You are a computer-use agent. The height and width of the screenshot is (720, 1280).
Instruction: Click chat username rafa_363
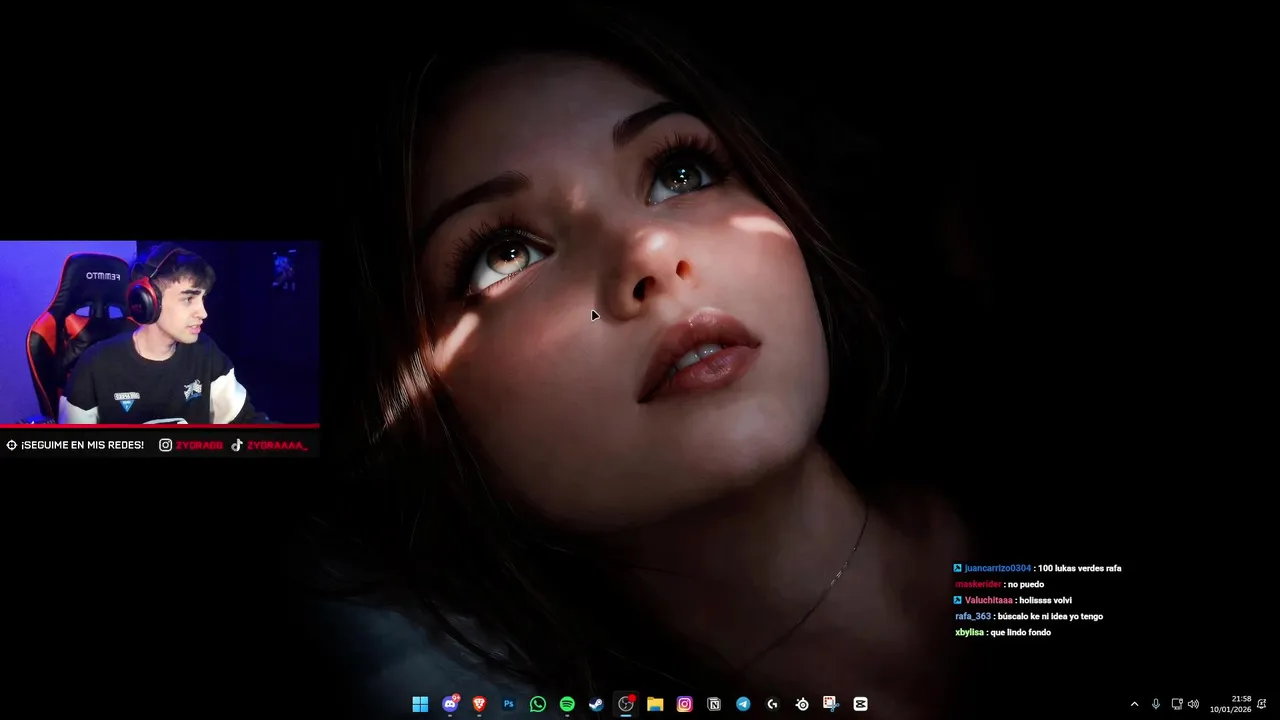point(973,616)
